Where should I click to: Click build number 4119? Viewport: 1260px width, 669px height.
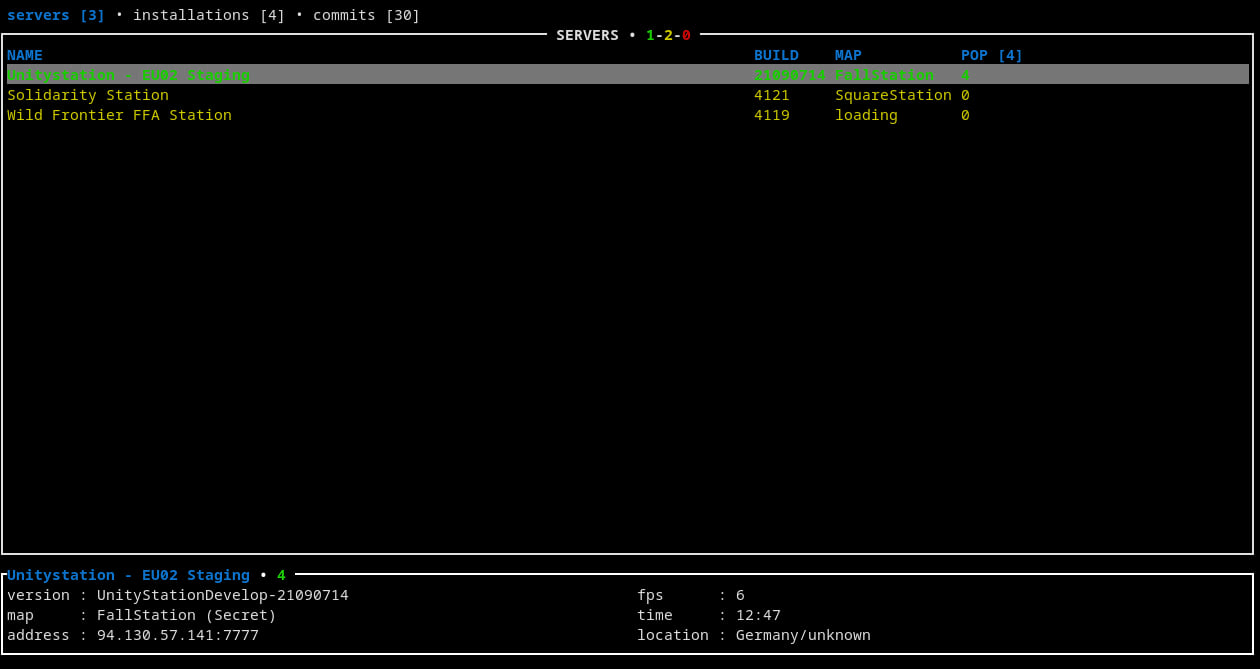772,115
